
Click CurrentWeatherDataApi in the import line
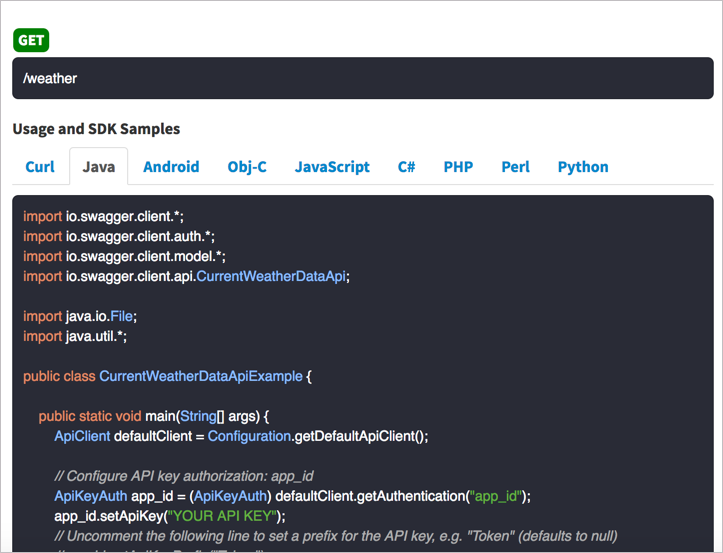pos(272,276)
